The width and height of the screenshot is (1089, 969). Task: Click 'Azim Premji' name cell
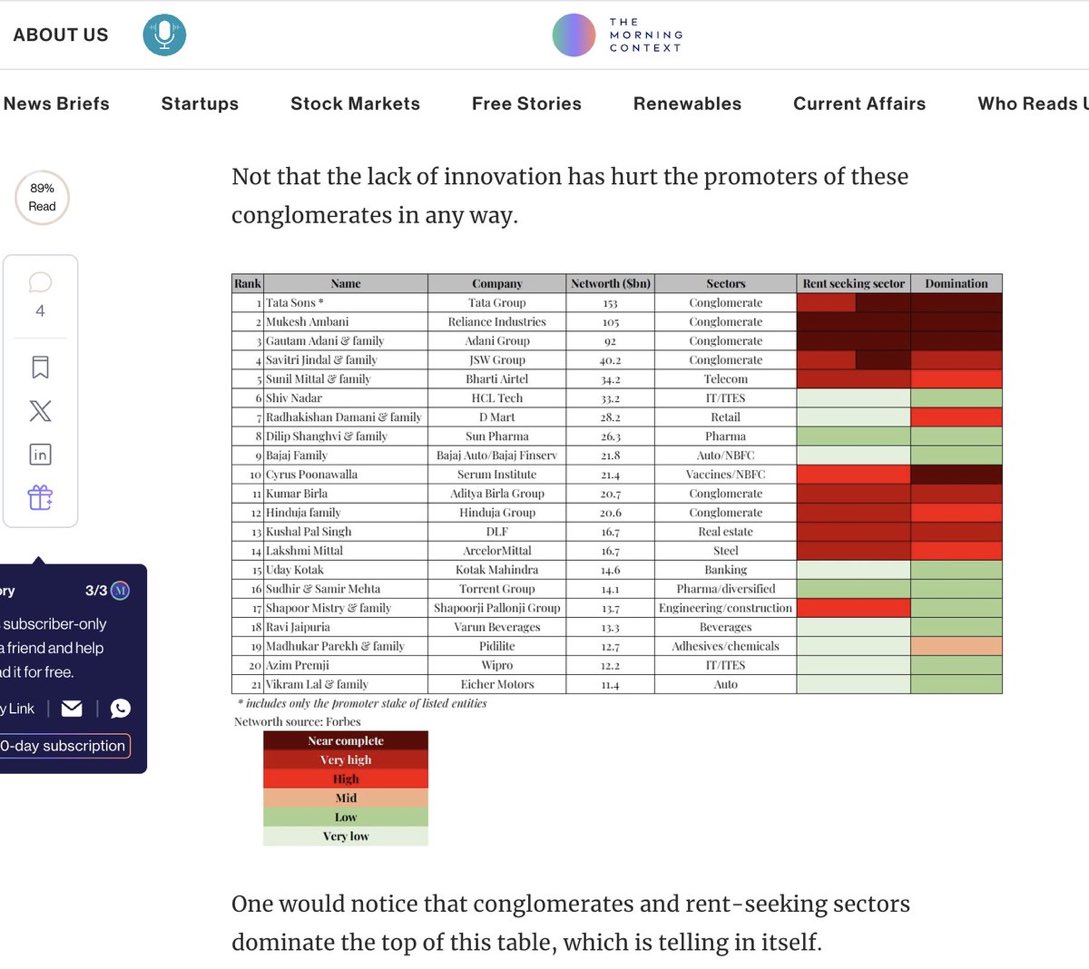345,665
